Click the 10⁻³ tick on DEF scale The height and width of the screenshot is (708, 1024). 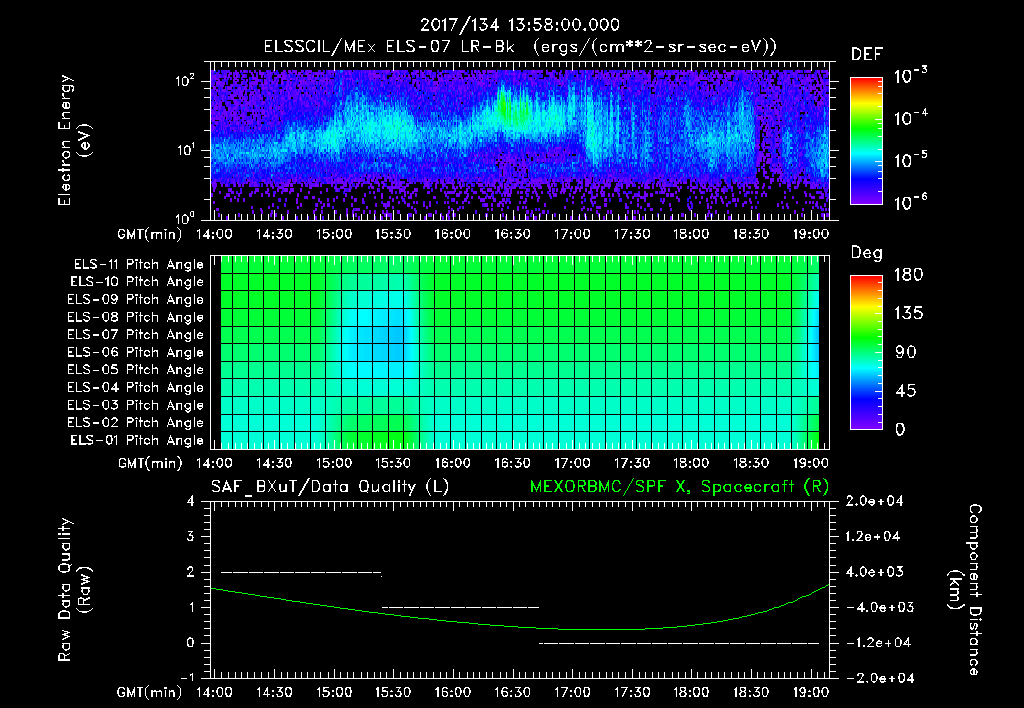(x=910, y=76)
